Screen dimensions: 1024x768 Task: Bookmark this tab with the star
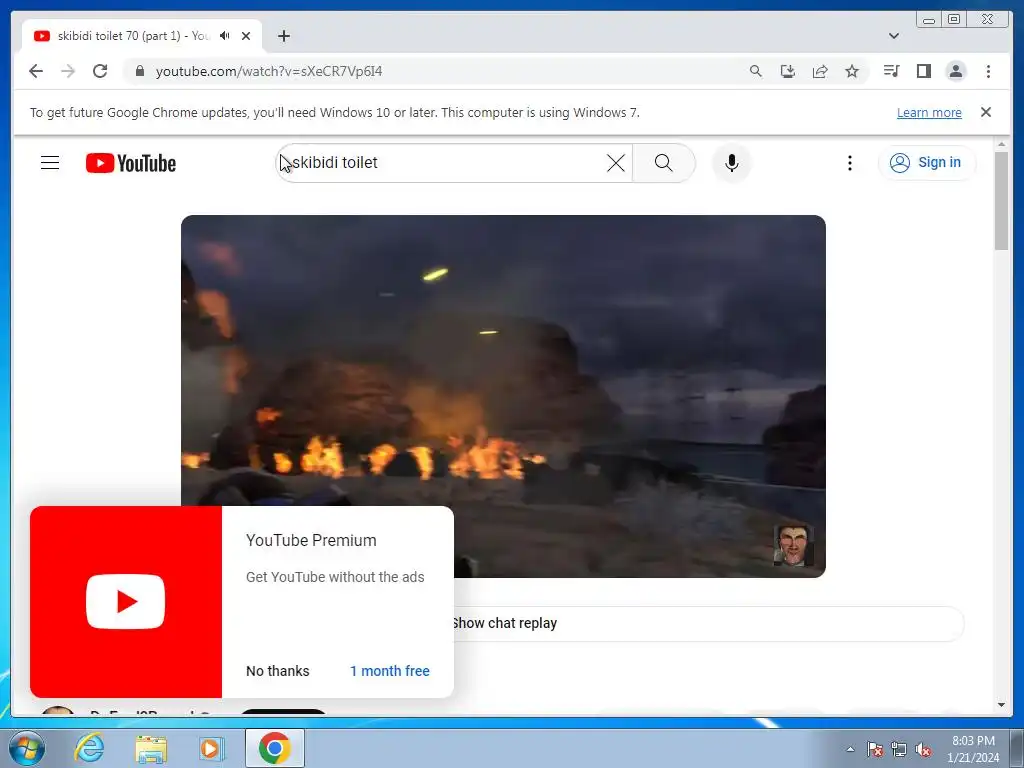pos(852,71)
